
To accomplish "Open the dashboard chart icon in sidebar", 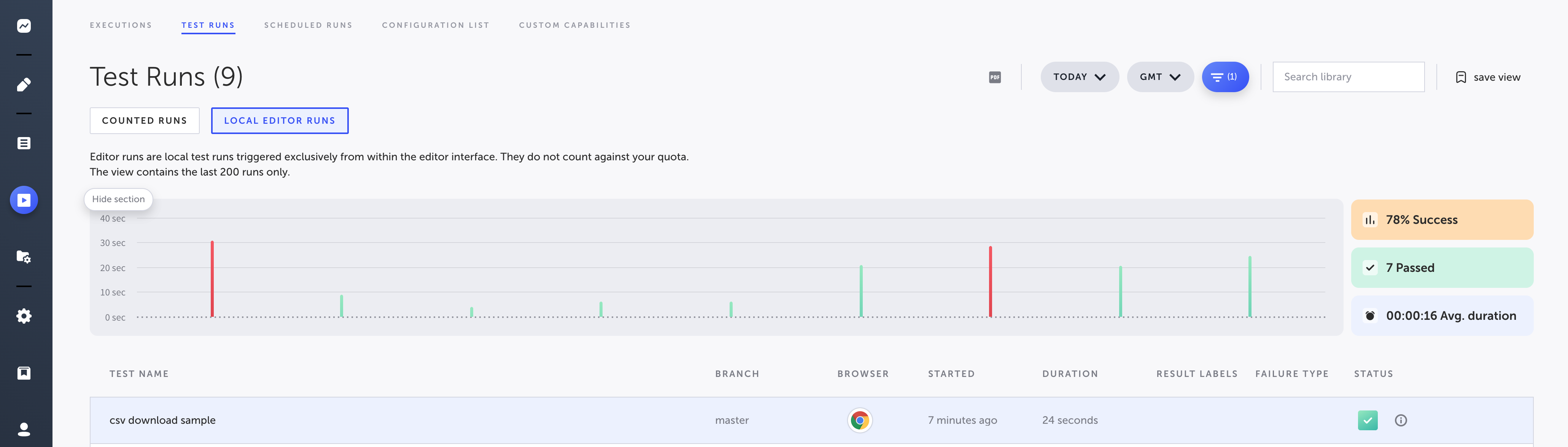I will click(x=24, y=26).
